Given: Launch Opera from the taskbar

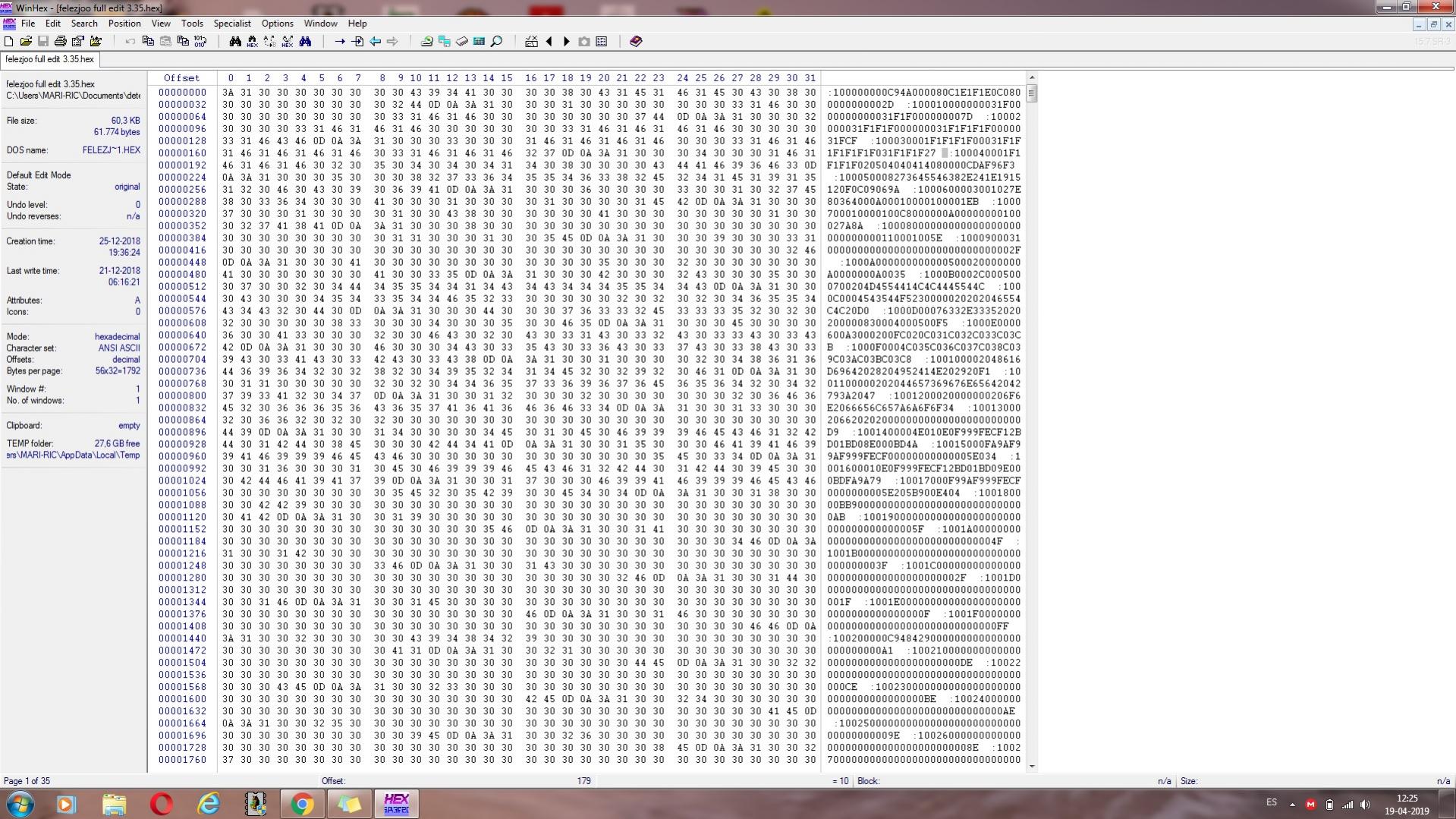Looking at the screenshot, I should [x=161, y=804].
